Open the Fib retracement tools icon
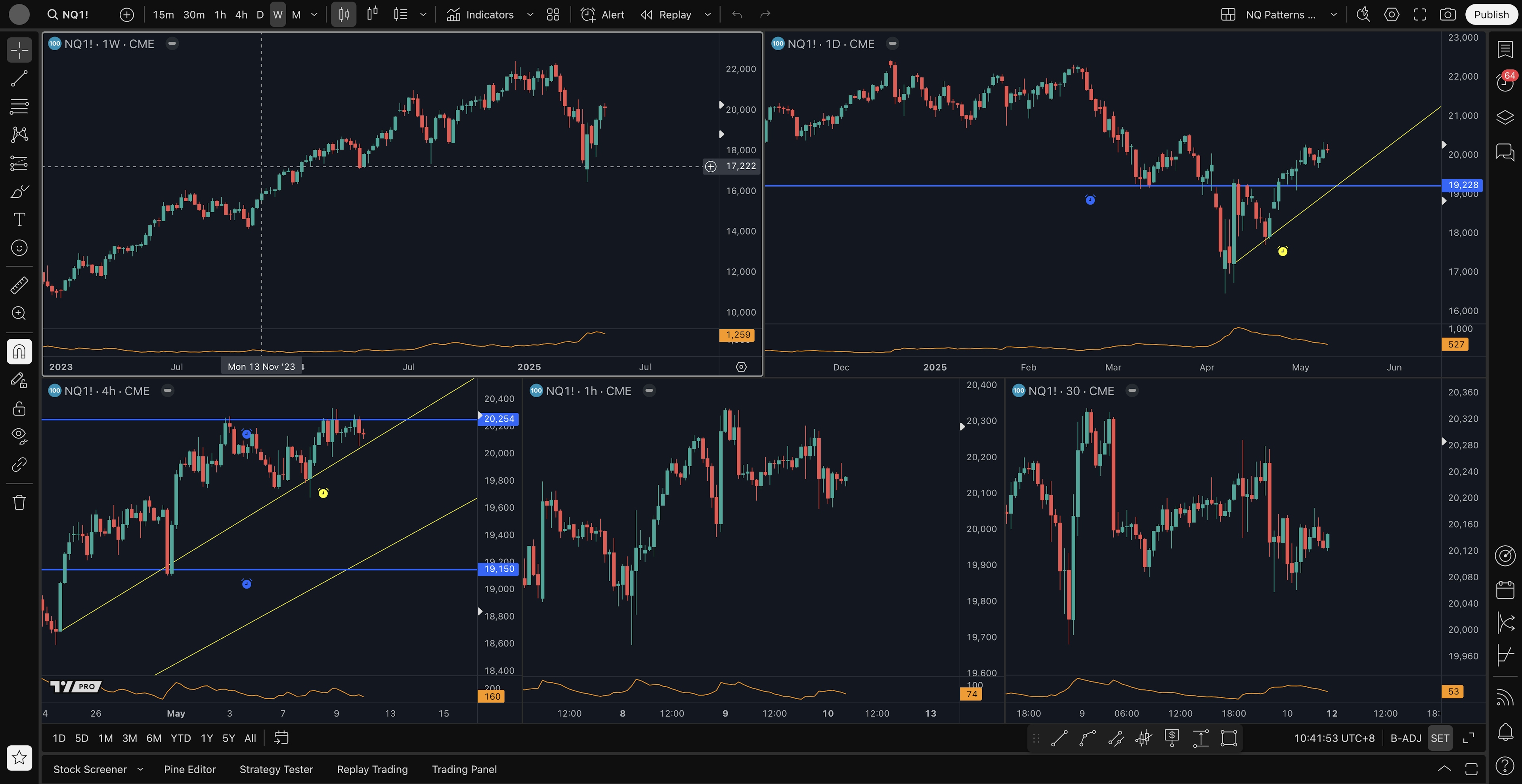The image size is (1522, 784). [19, 107]
